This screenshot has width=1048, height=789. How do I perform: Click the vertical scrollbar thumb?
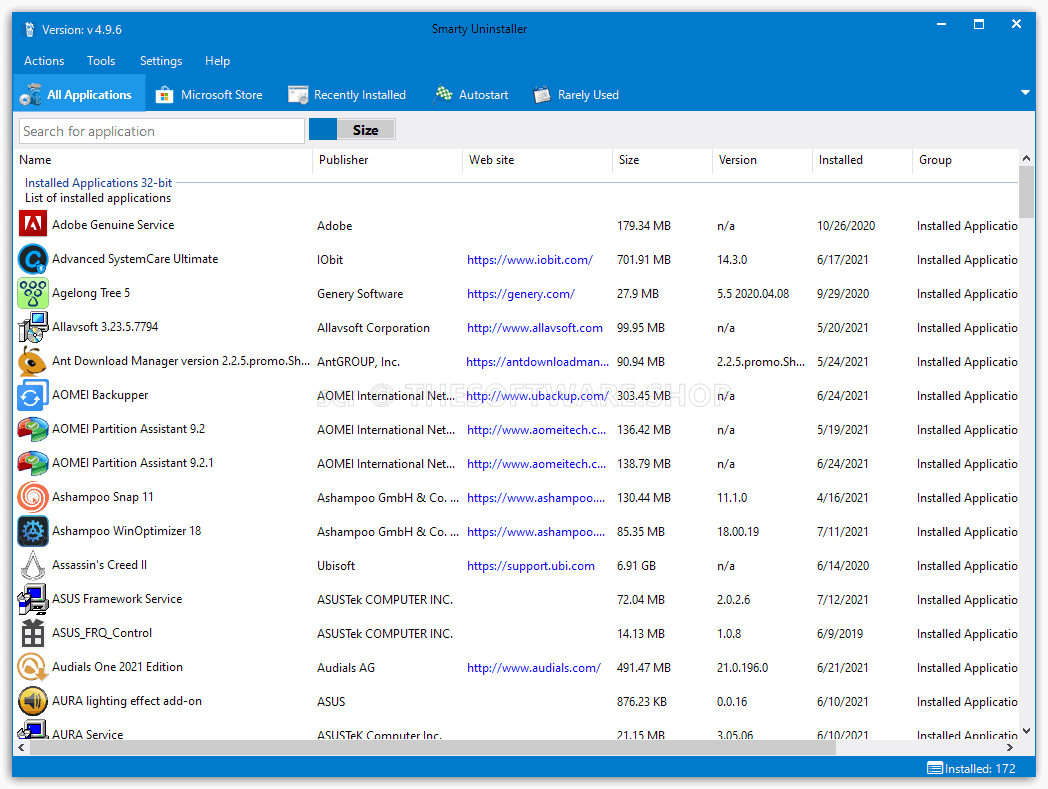[1026, 191]
